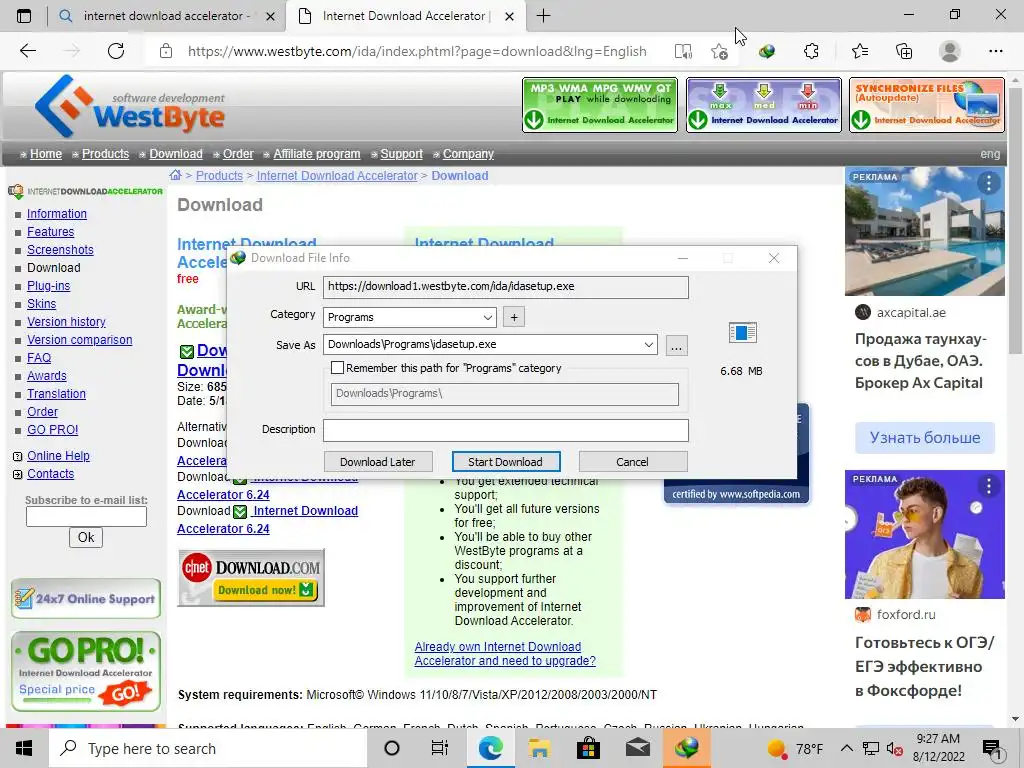
Task: Open the Affiliate program menu item
Action: (x=317, y=154)
